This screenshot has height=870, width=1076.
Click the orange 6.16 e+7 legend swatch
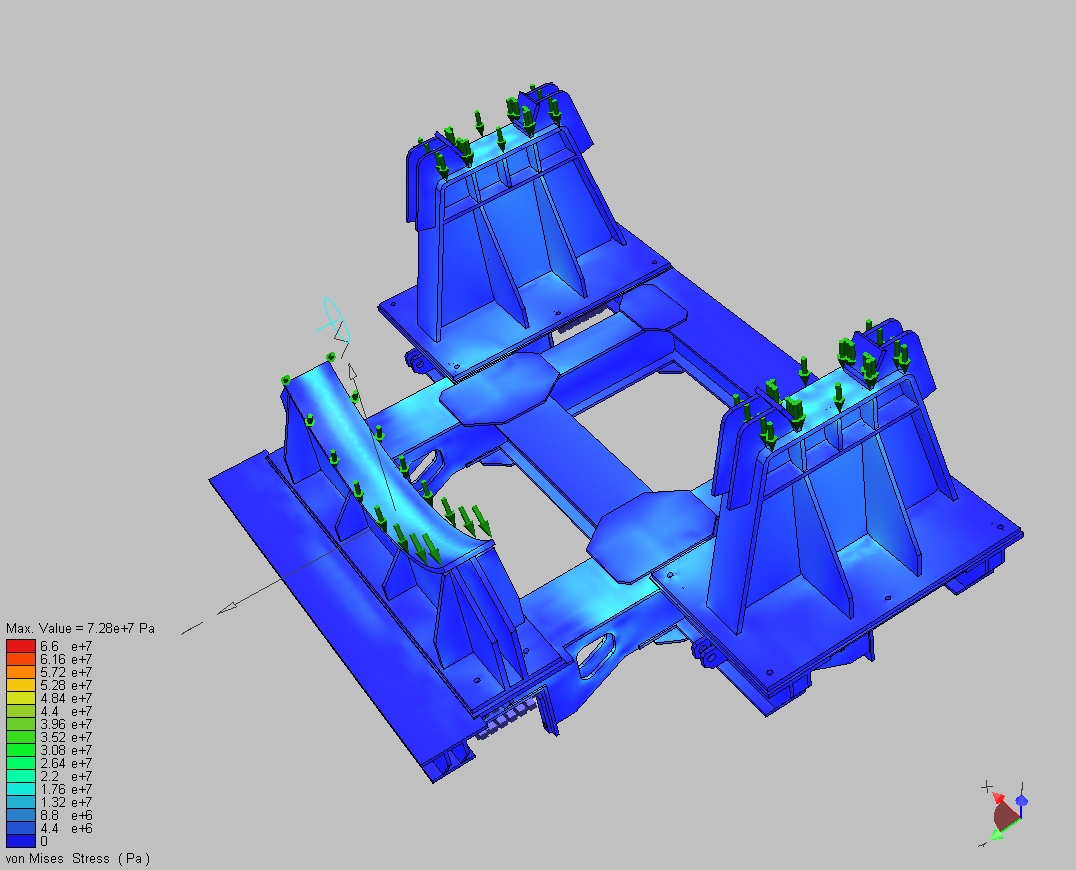[21, 659]
